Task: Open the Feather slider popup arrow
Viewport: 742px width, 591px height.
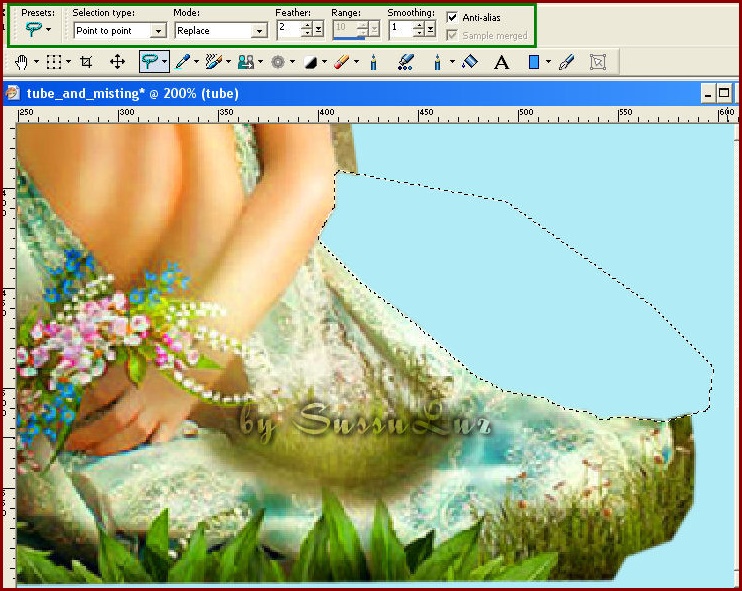Action: [318, 30]
